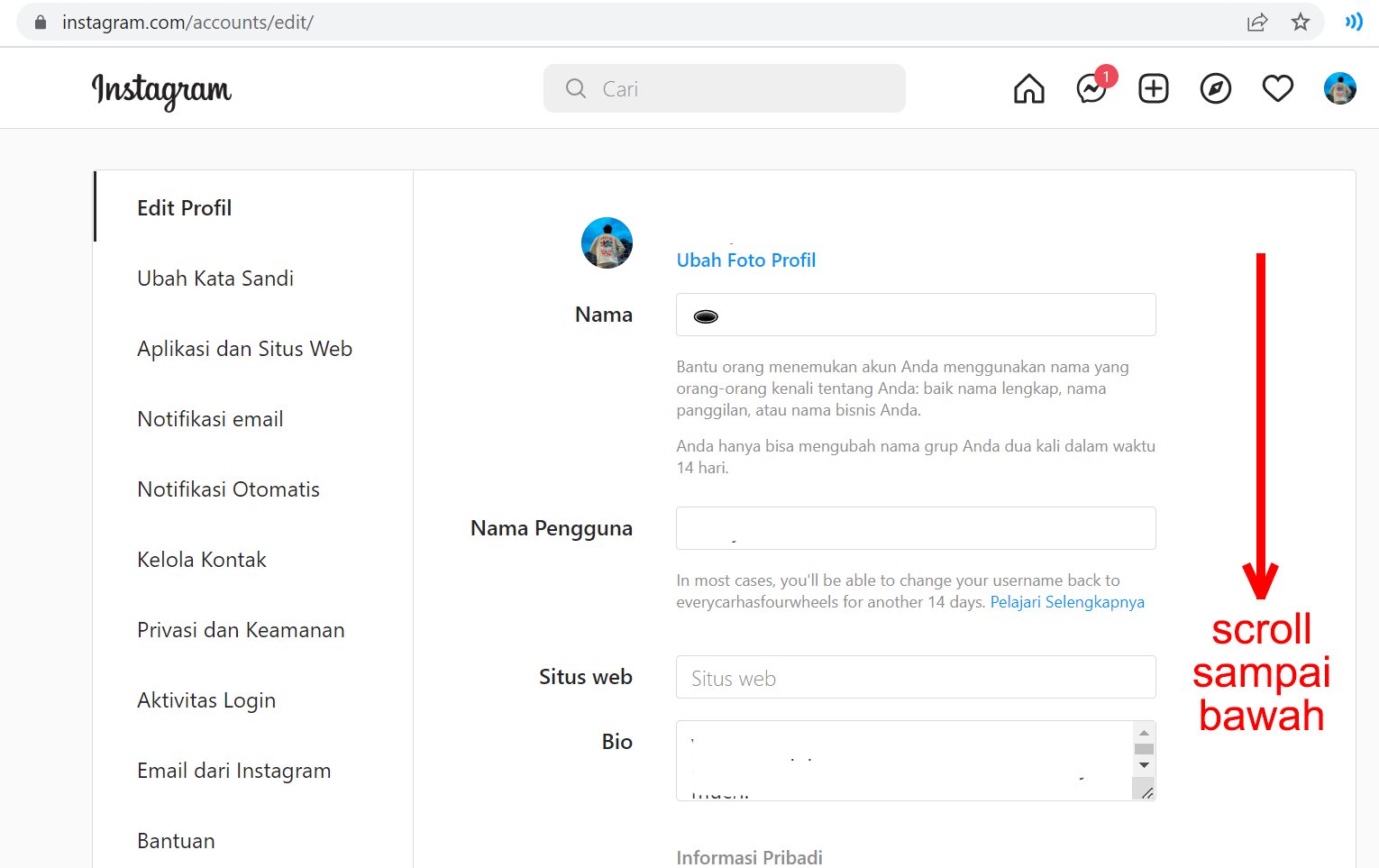Click the Nama Pengguna label
The width and height of the screenshot is (1379, 868).
click(x=552, y=528)
